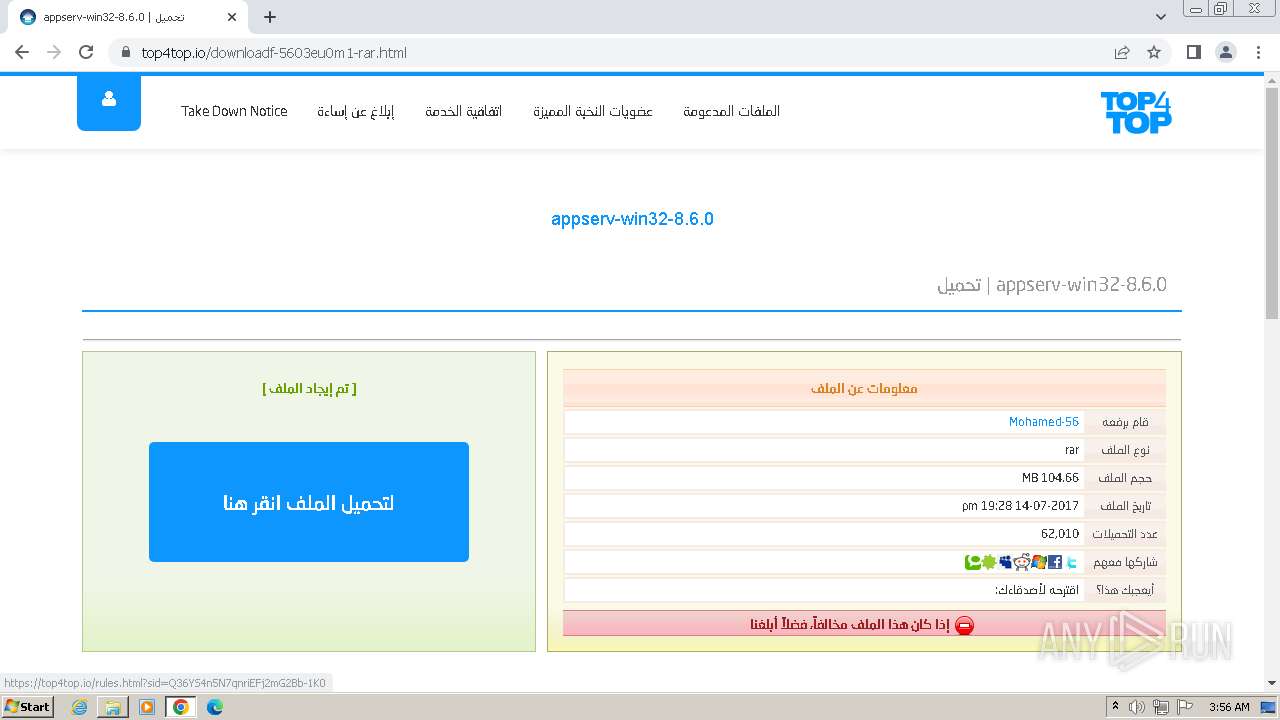The image size is (1280, 720).
Task: Open the Chrome tab search dropdown
Action: 1161,17
